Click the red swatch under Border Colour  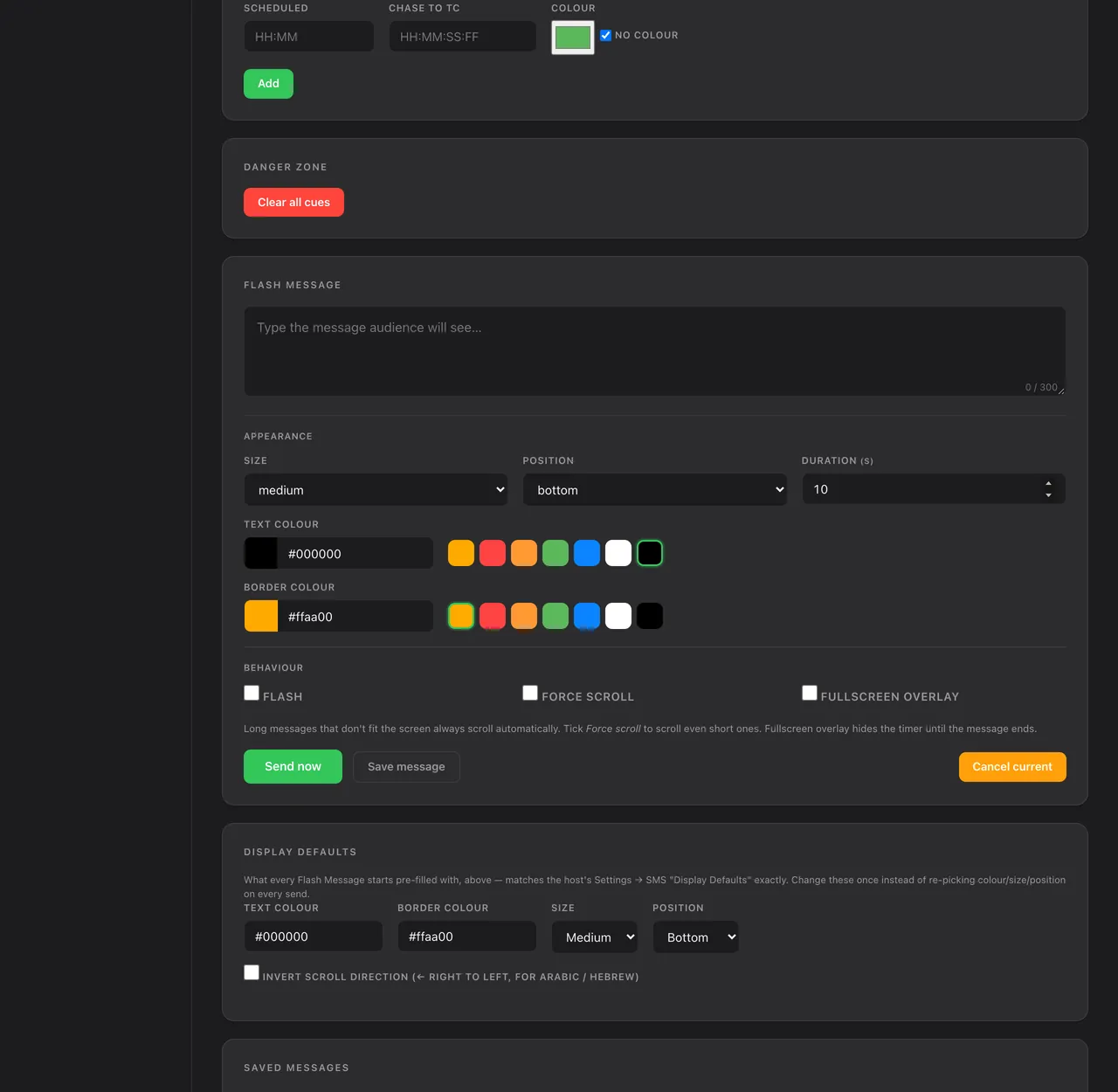tap(493, 616)
